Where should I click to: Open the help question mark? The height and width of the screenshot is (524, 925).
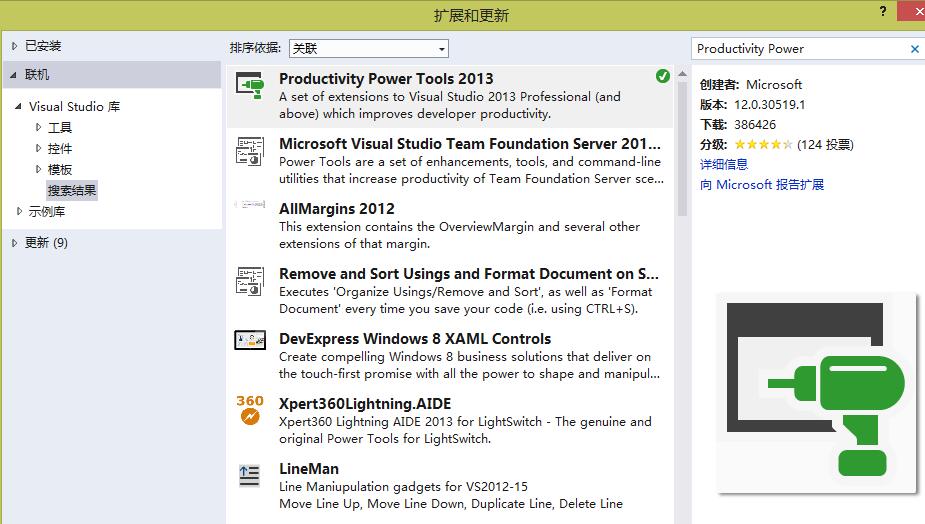(883, 11)
